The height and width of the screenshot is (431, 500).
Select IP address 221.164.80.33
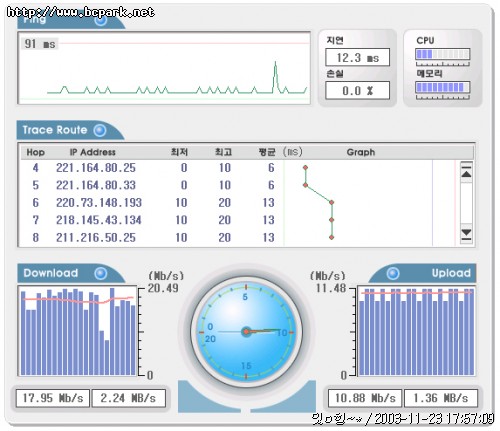tap(96, 185)
